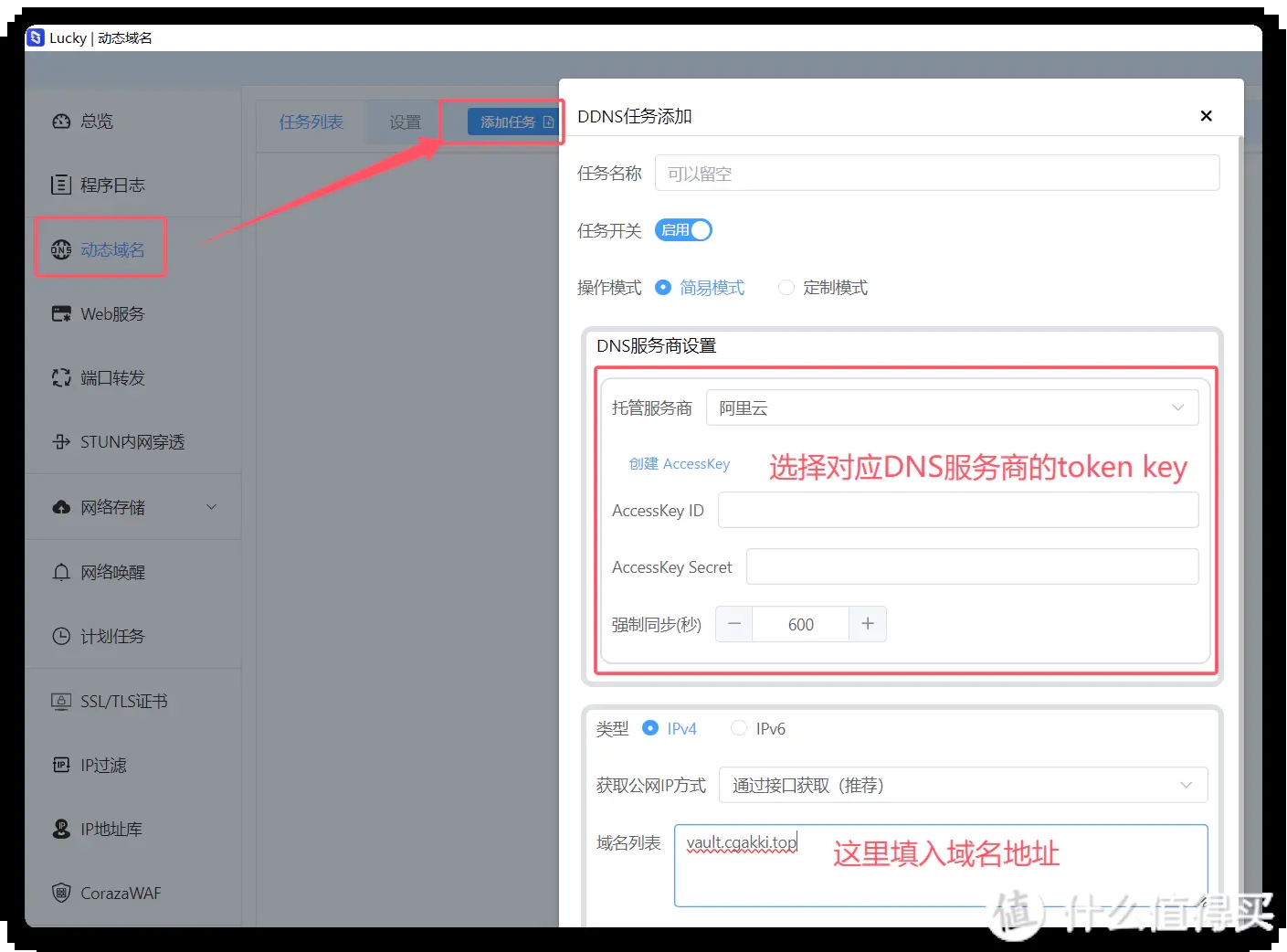1287x952 pixels.
Task: Click the 网络唤醒 bell icon
Action: [61, 573]
